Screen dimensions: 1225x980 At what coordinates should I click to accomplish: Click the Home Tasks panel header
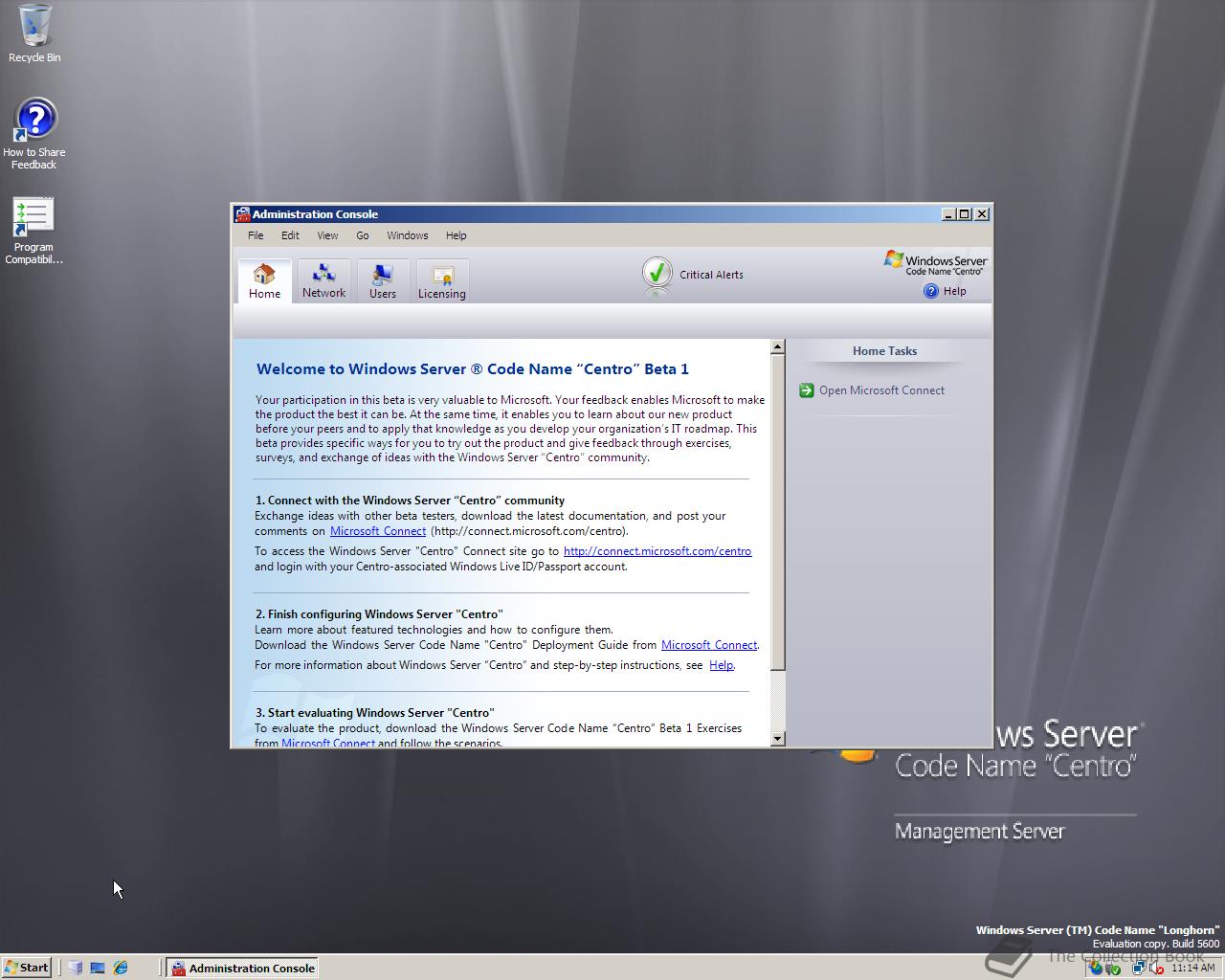(x=885, y=351)
